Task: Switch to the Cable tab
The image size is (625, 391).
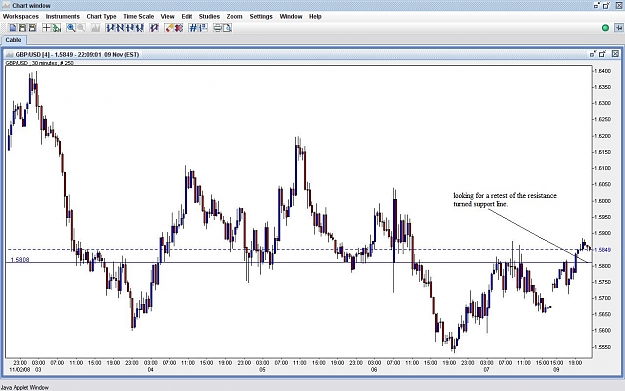Action: [x=14, y=40]
